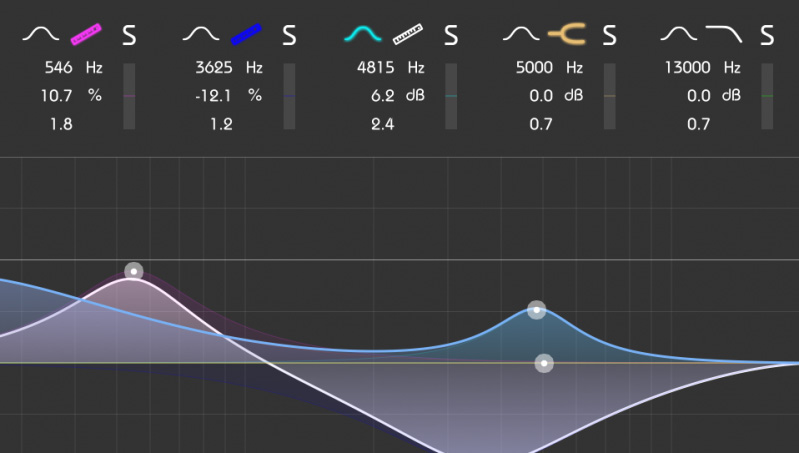The image size is (799, 453).
Task: Click the white ruler icon of the 4815 Hz band
Action: coord(408,35)
